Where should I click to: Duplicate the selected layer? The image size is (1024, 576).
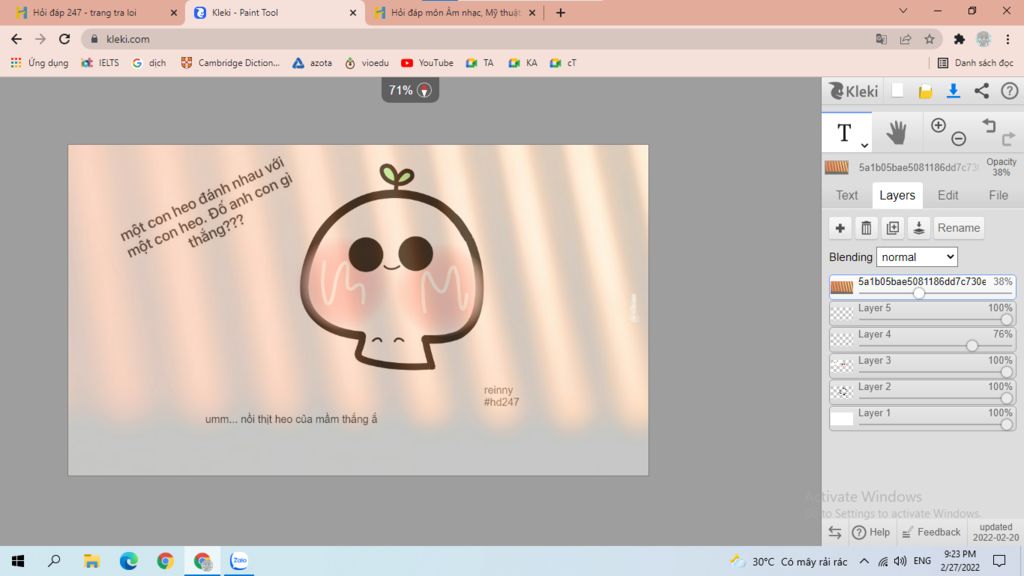892,228
